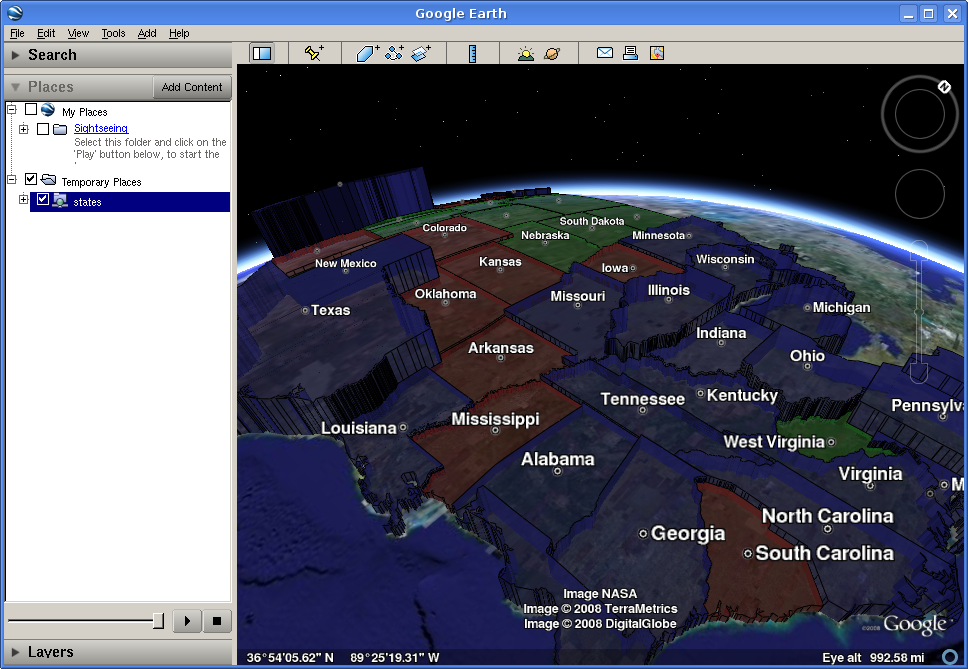
Task: Expand the states tree item
Action: [x=24, y=201]
